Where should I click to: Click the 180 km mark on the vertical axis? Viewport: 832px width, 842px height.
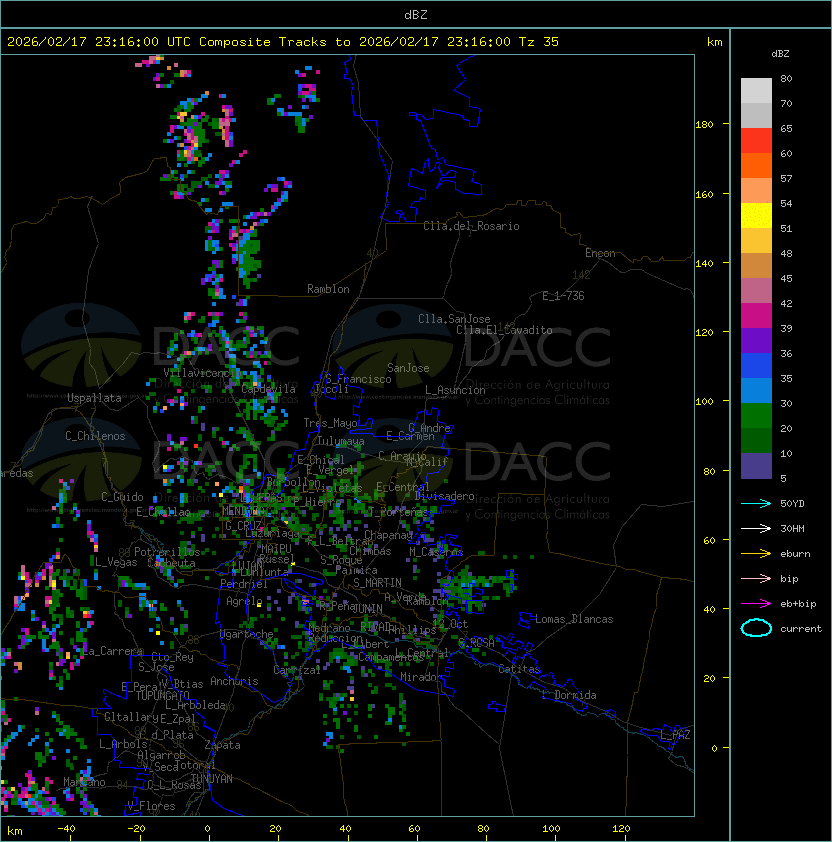704,124
